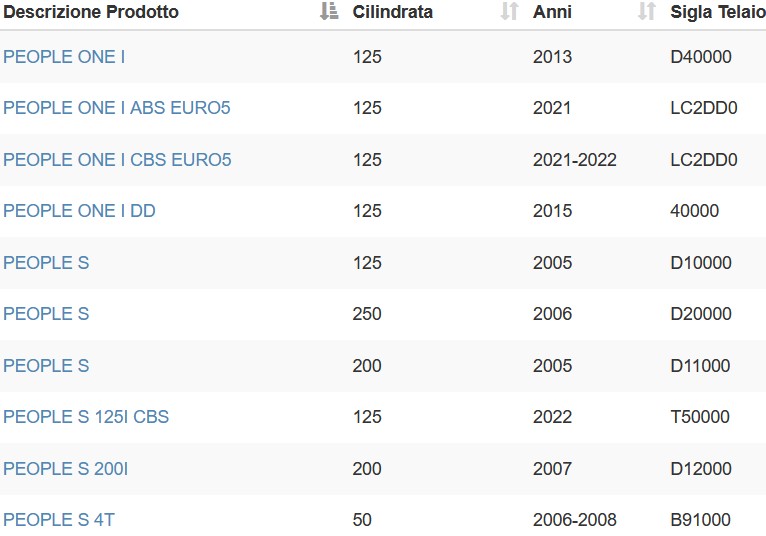Click the B91000 frame code cell

tap(701, 520)
